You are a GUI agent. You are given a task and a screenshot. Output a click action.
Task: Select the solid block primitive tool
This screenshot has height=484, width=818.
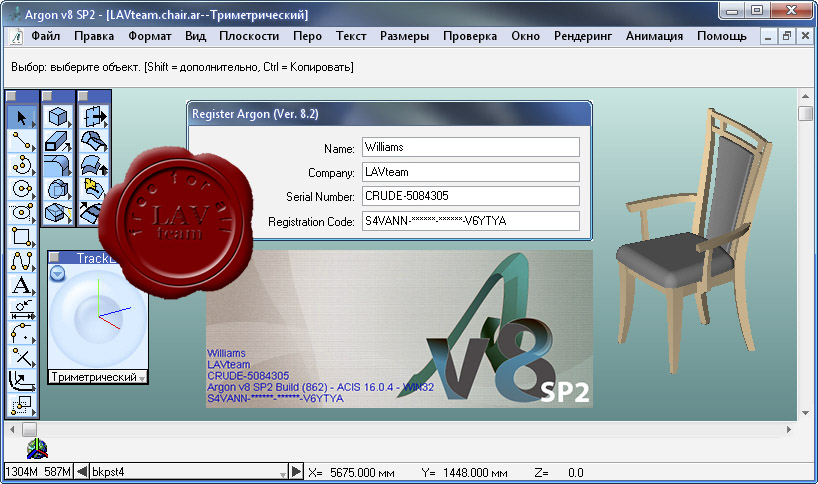57,117
